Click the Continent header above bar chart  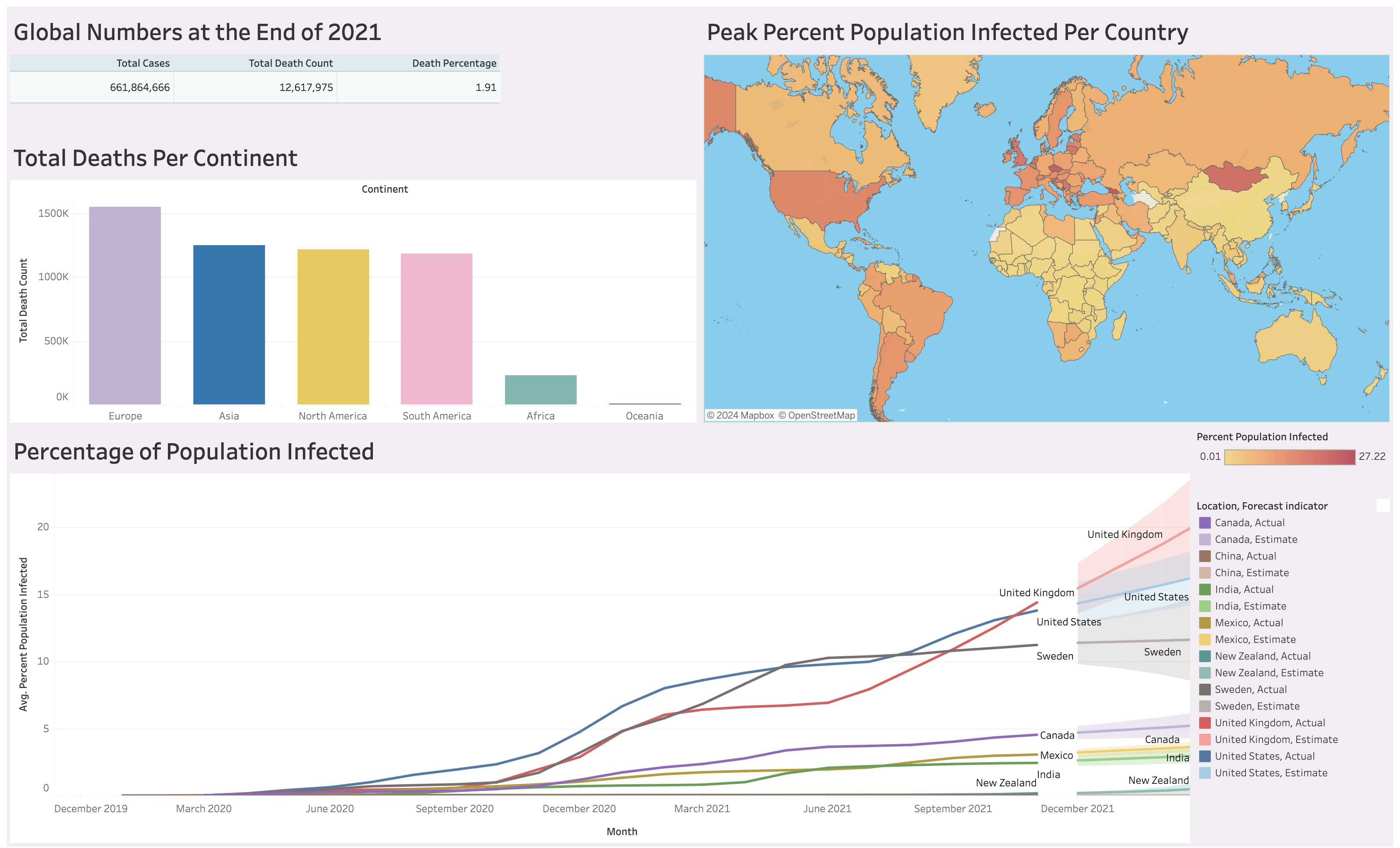[x=385, y=189]
